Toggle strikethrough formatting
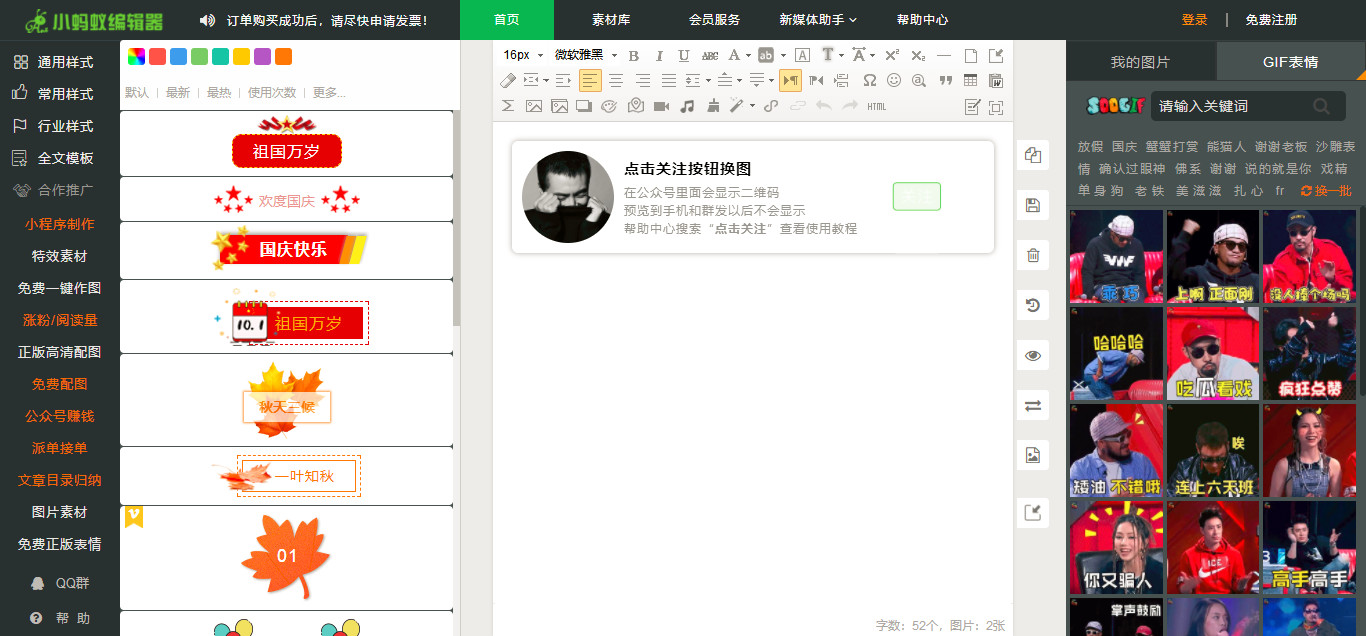Image resolution: width=1366 pixels, height=636 pixels. (x=709, y=56)
